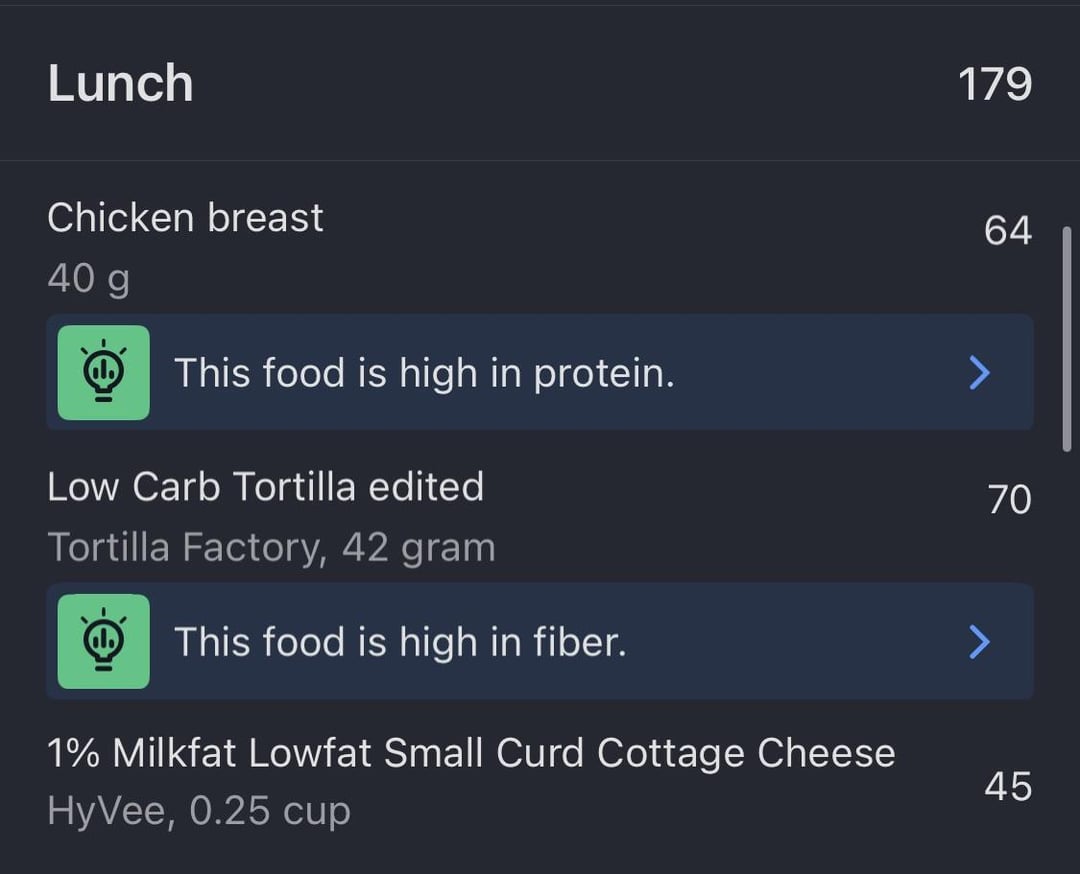Tap the "This food is high in protein." text
Screen dimensions: 1080x874
(424, 373)
